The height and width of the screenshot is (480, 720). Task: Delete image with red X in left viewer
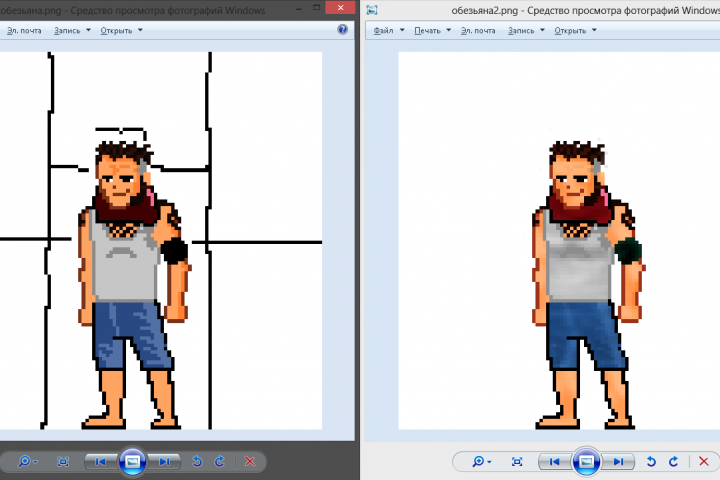click(250, 461)
